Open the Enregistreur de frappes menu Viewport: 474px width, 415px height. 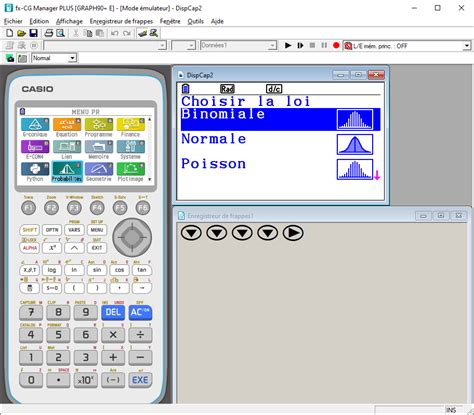coord(121,21)
